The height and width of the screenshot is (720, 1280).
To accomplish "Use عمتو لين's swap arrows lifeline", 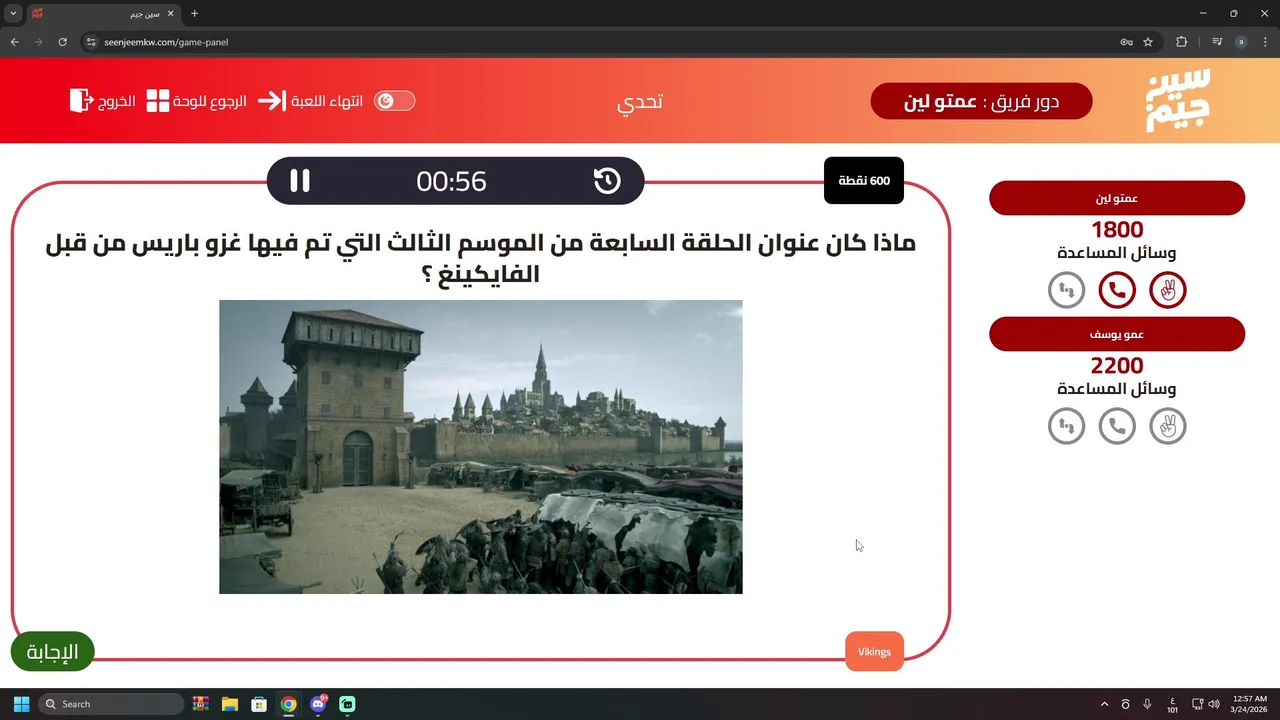I will pos(1066,291).
